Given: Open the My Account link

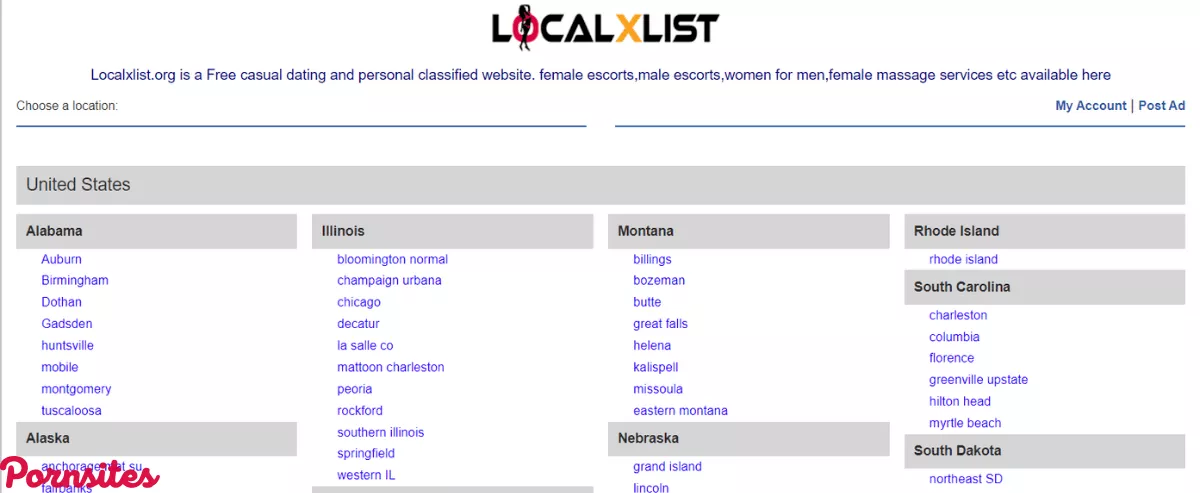Looking at the screenshot, I should (1090, 106).
